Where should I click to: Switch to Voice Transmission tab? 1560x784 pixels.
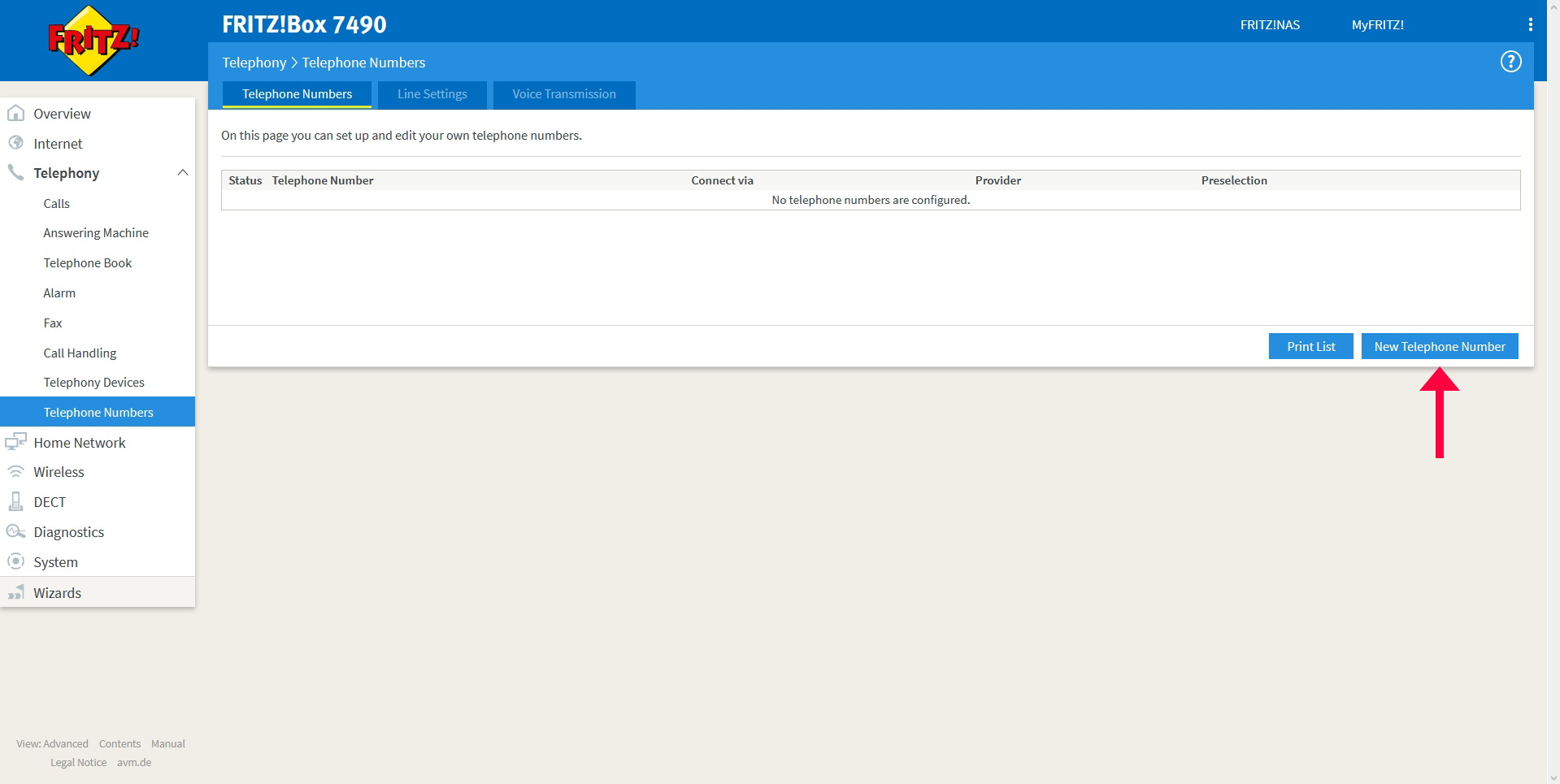click(564, 94)
